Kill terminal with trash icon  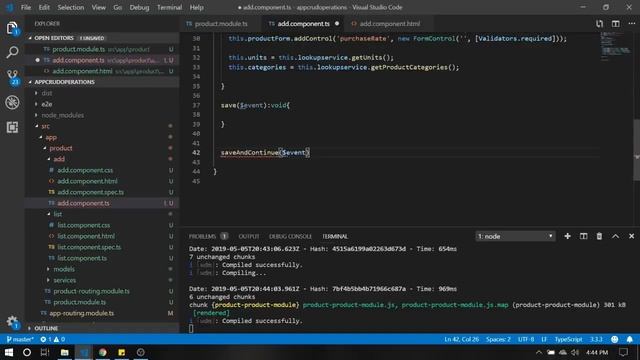coord(599,236)
